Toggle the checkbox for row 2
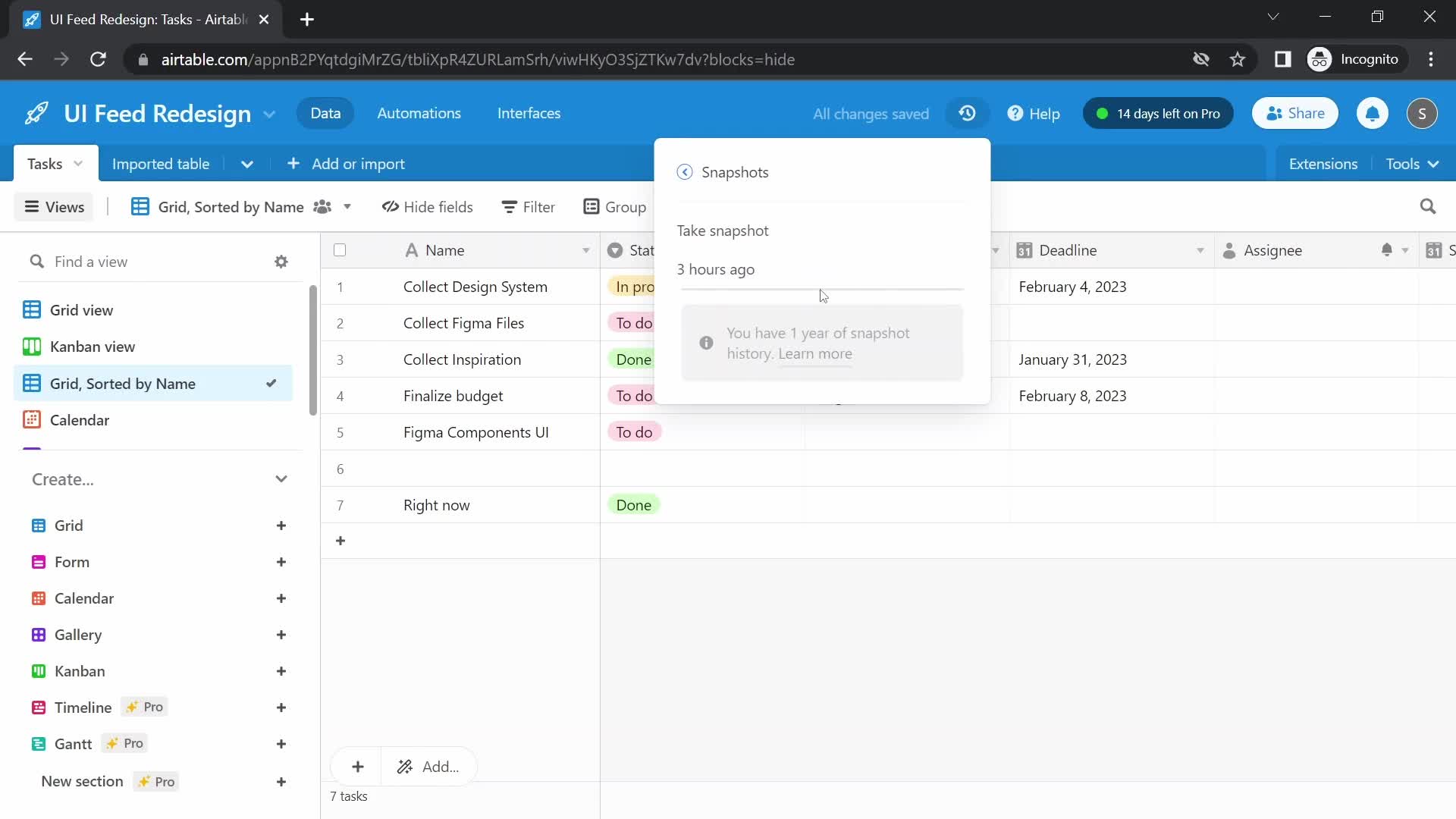The height and width of the screenshot is (819, 1456). [x=339, y=323]
